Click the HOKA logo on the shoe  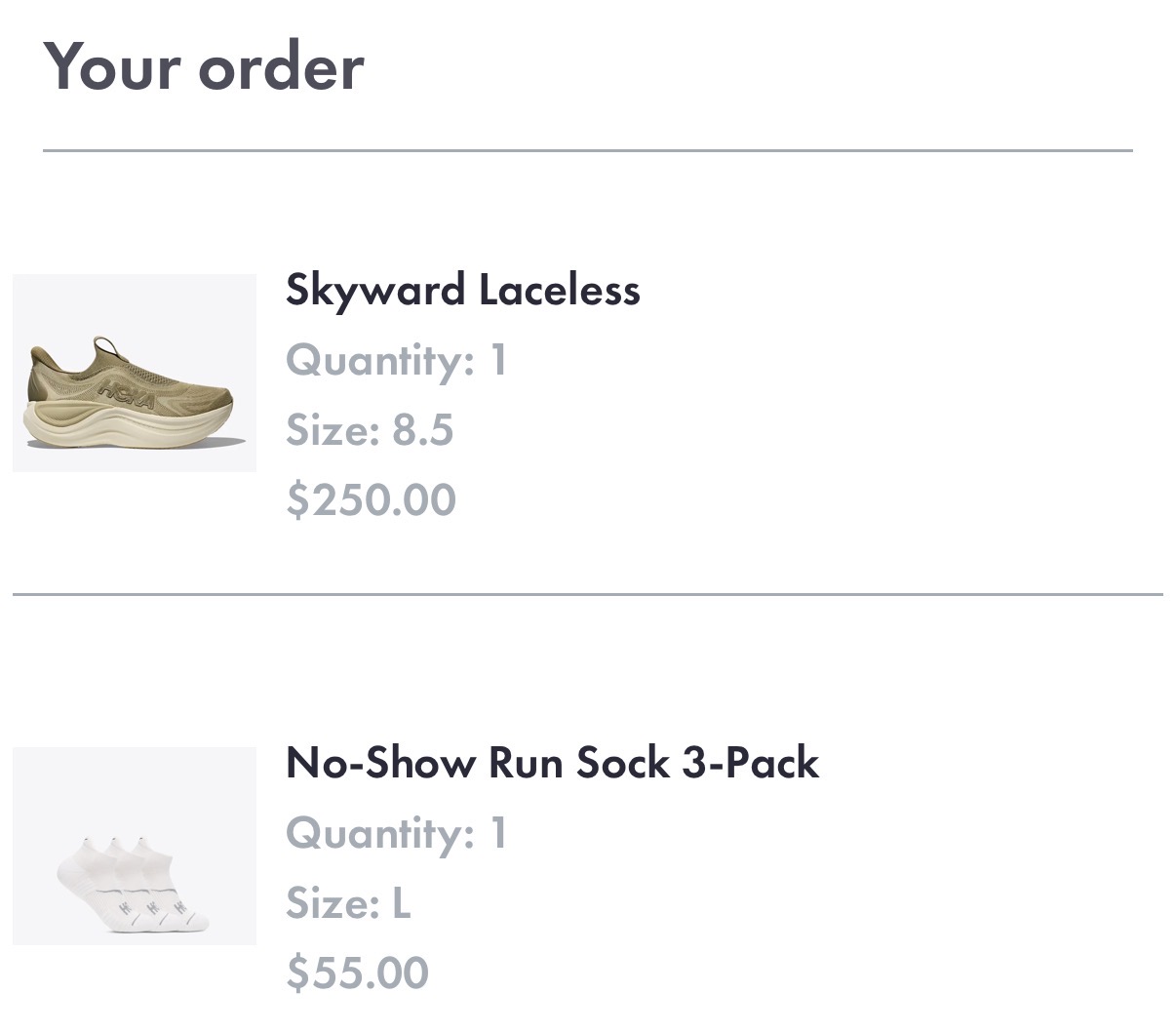tap(127, 394)
